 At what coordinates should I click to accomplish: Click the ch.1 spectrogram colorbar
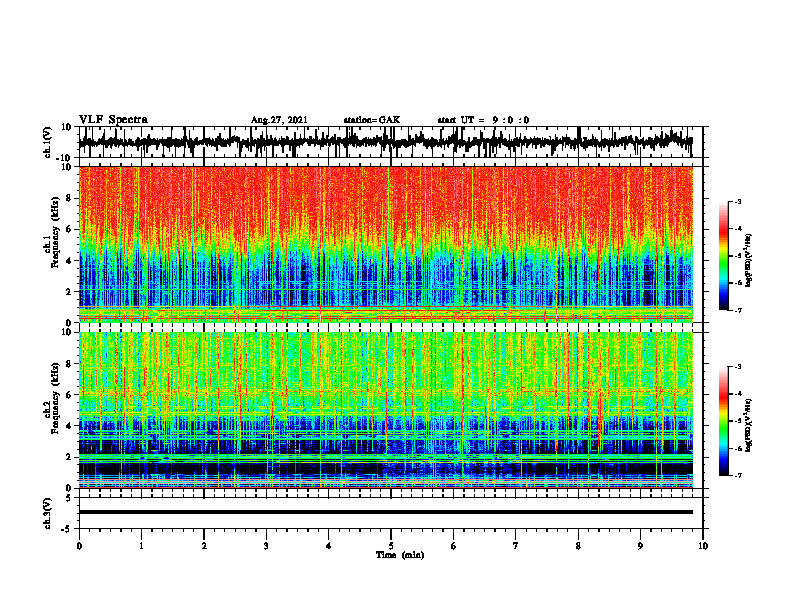723,256
